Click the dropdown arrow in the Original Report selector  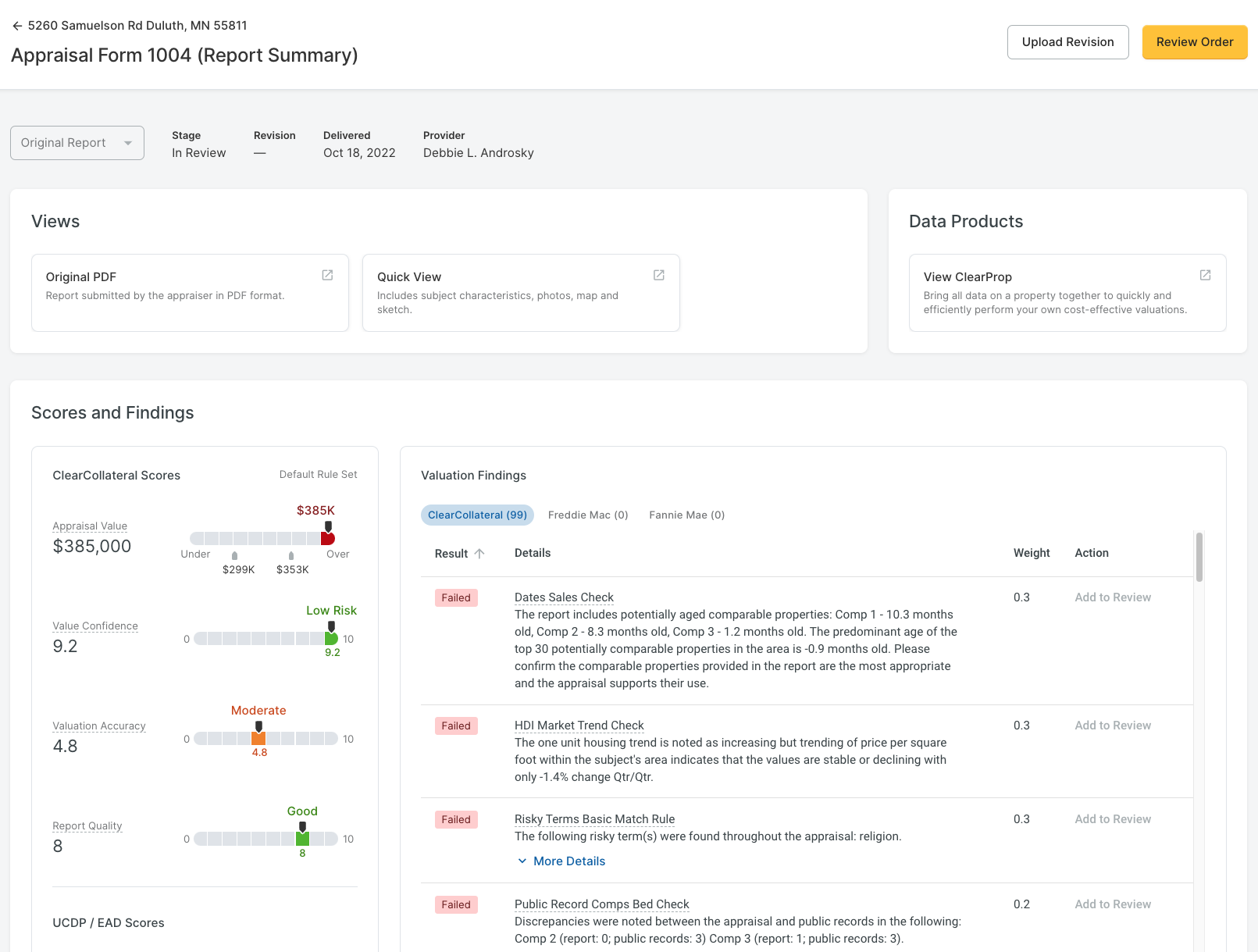pos(128,143)
